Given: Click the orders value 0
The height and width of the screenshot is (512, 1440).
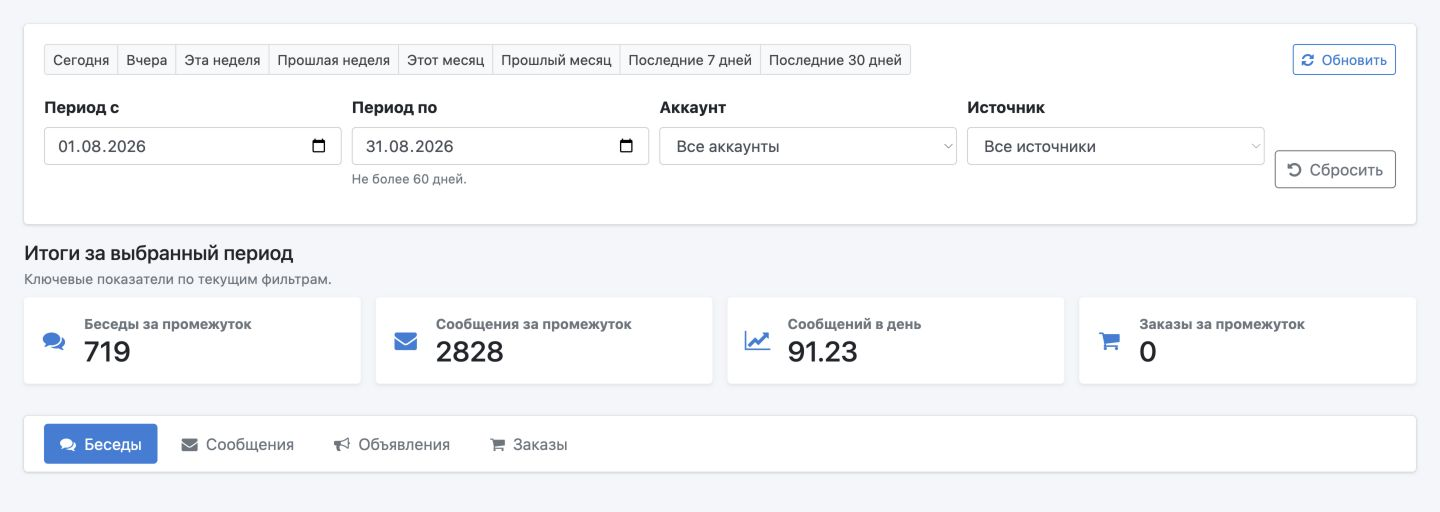Looking at the screenshot, I should (x=1148, y=352).
